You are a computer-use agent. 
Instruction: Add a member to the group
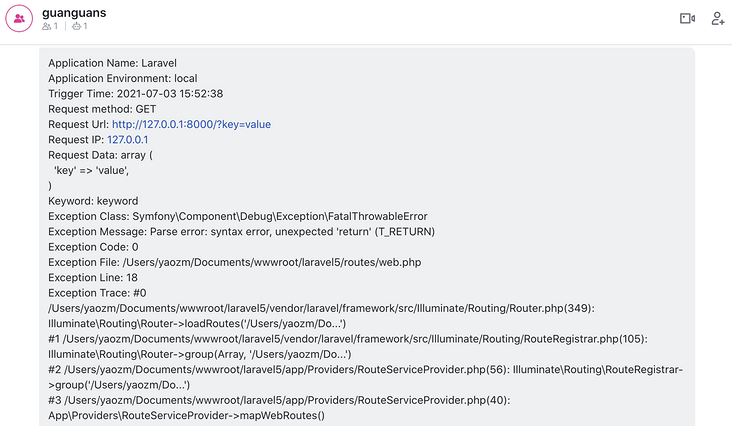pos(718,19)
